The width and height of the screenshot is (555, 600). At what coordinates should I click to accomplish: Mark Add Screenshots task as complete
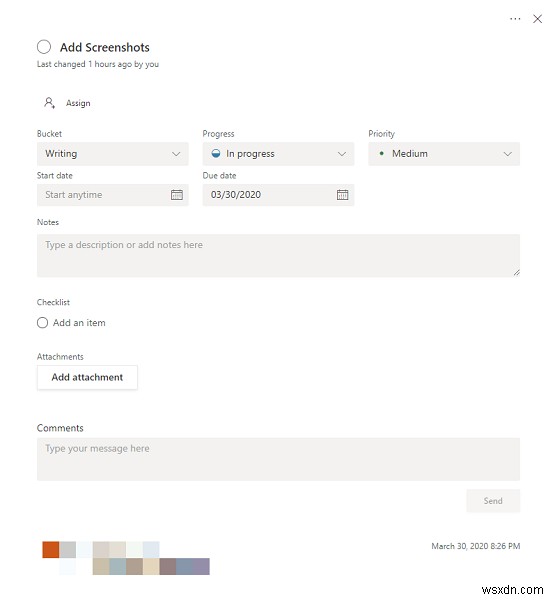point(44,47)
